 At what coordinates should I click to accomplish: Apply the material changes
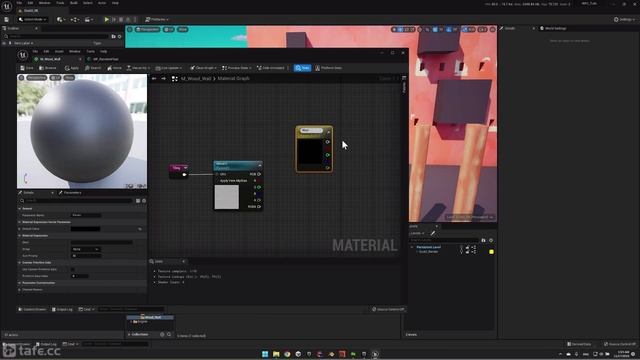coord(72,68)
